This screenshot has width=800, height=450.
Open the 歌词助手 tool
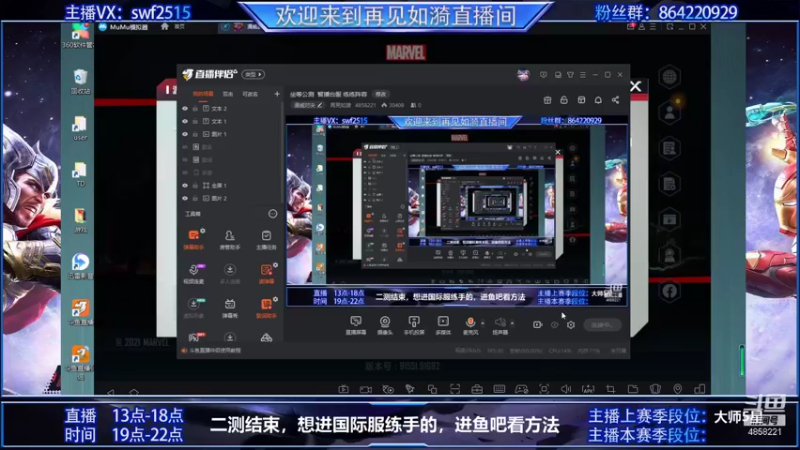tap(266, 308)
